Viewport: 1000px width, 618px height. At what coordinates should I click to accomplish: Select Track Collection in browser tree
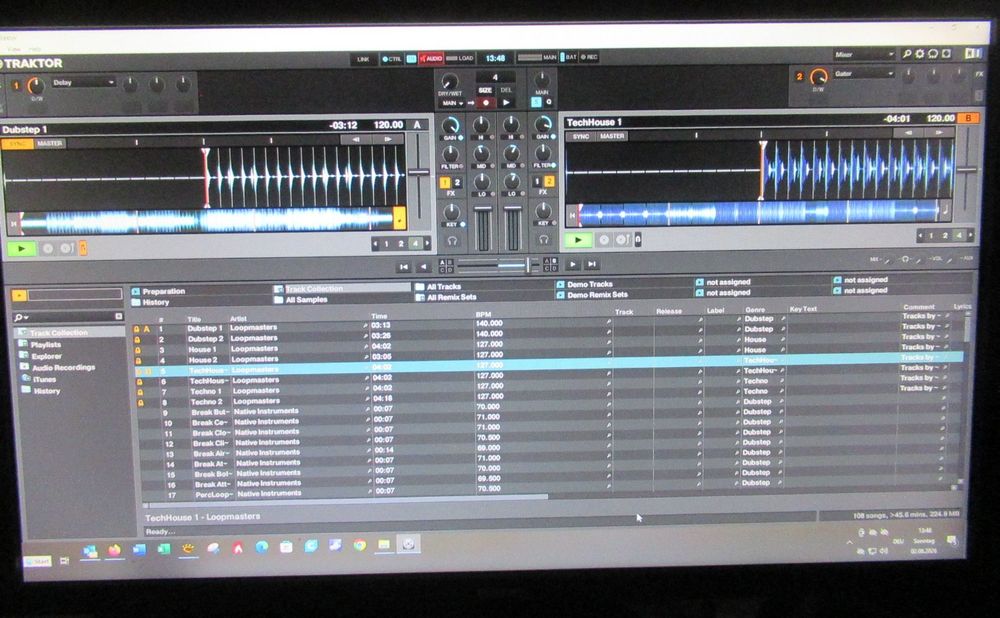coord(70,333)
